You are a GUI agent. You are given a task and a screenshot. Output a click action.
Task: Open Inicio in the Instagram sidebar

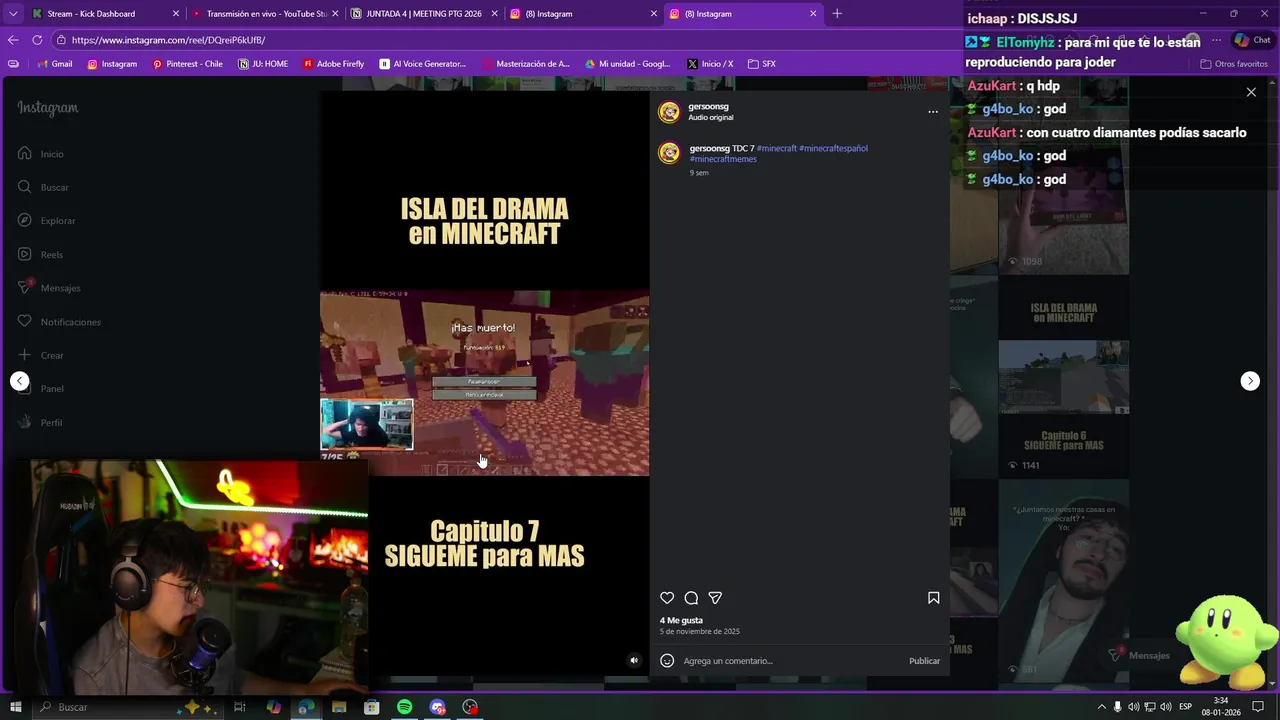pos(40,154)
